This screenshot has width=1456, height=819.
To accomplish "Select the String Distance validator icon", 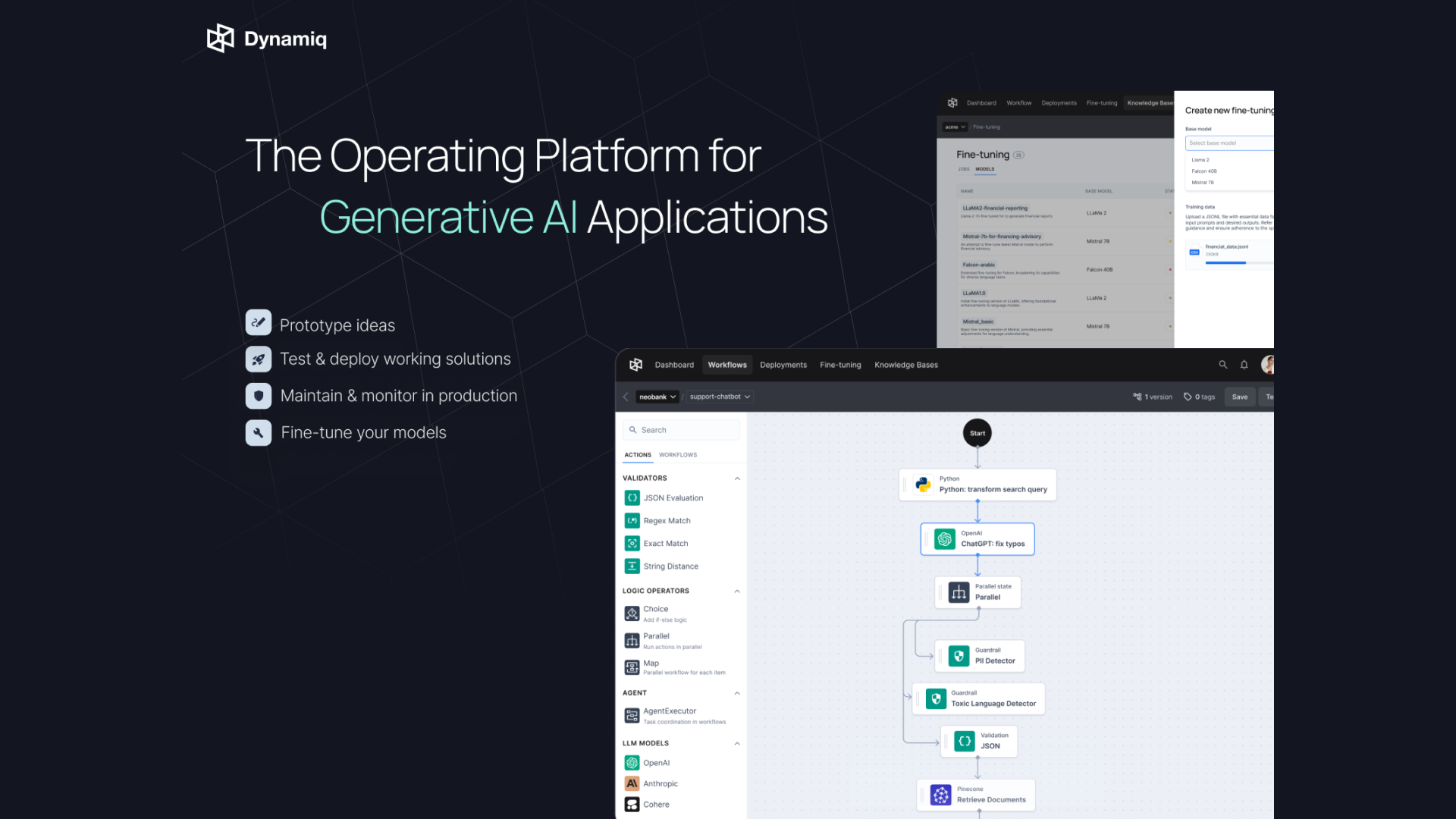I will click(632, 566).
